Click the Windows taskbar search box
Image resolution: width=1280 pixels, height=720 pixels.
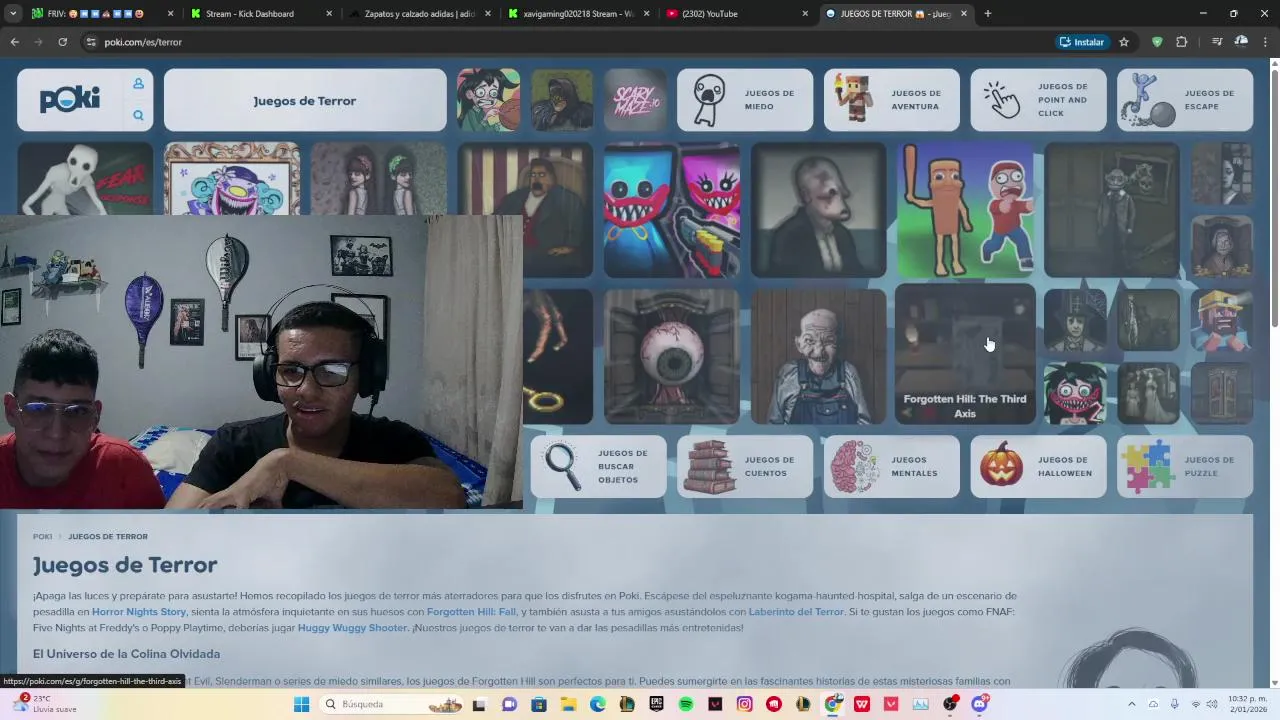tap(393, 704)
